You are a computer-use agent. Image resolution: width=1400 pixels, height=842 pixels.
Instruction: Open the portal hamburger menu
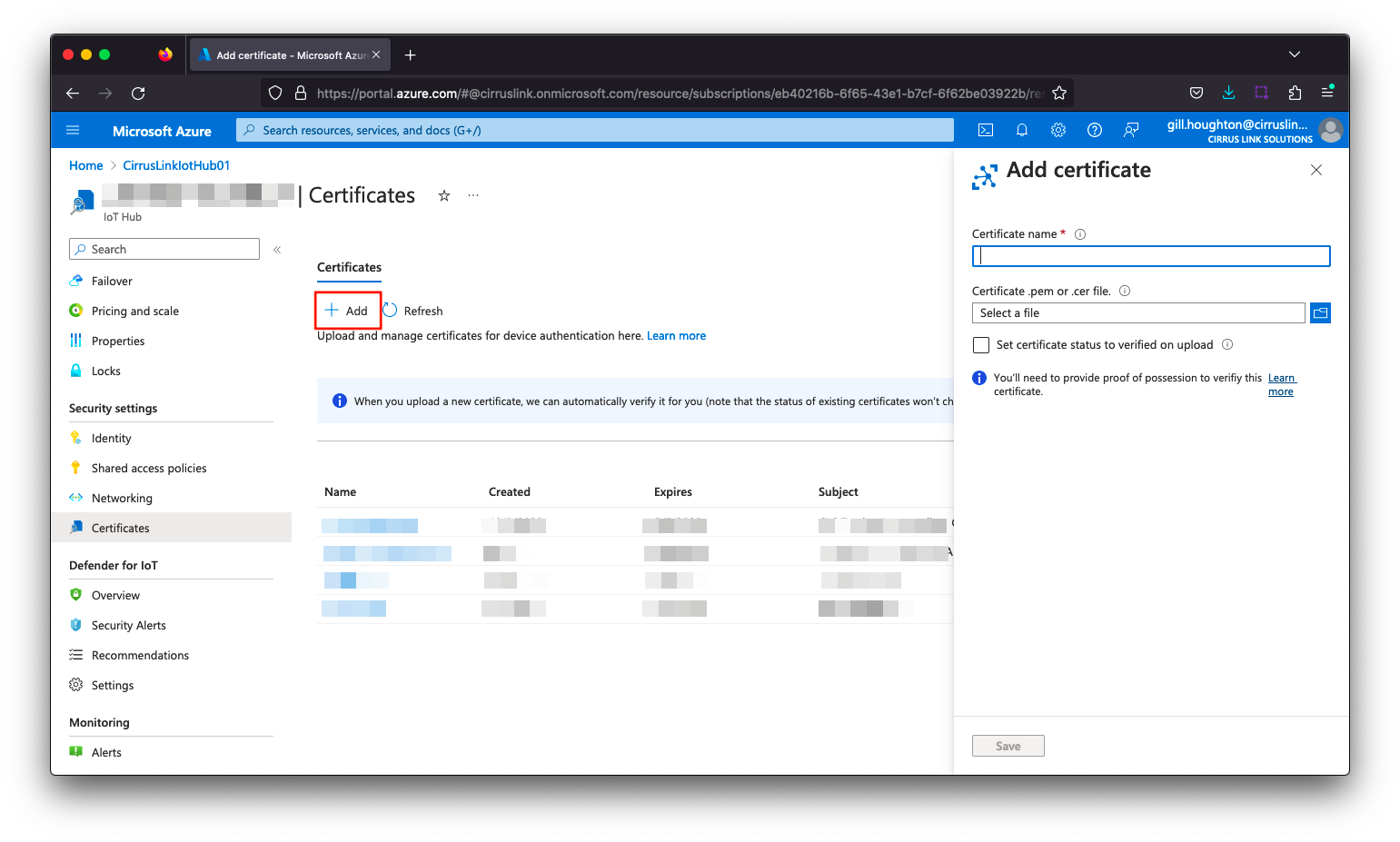tap(74, 131)
